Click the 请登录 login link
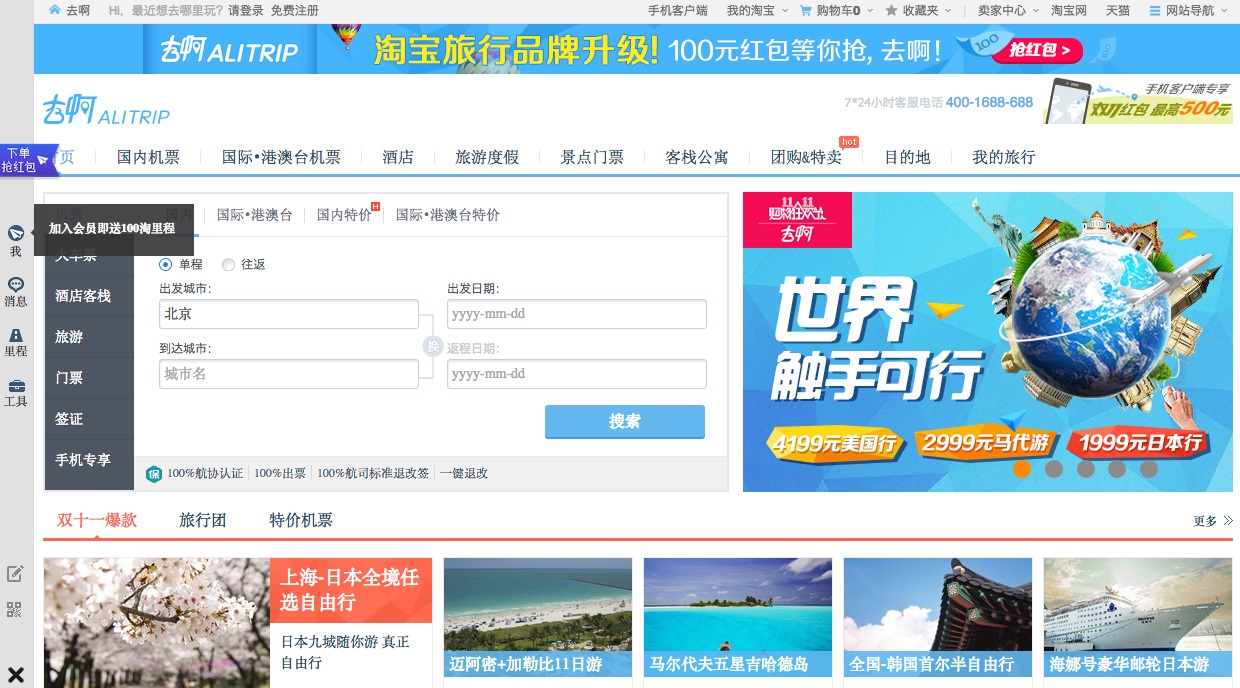This screenshot has height=688, width=1240. coord(246,10)
